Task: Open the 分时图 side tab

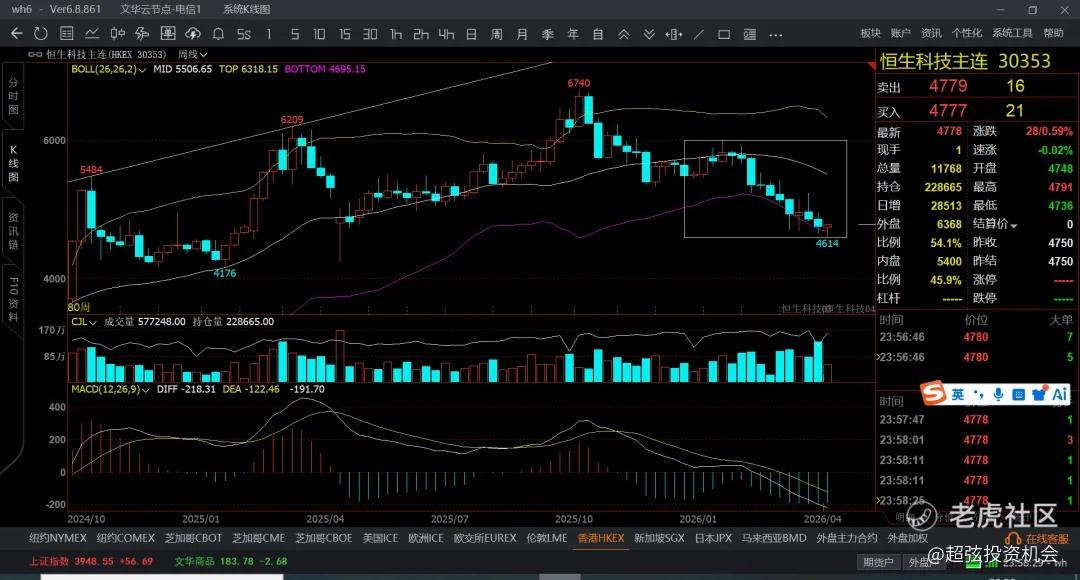Action: pyautogui.click(x=13, y=96)
